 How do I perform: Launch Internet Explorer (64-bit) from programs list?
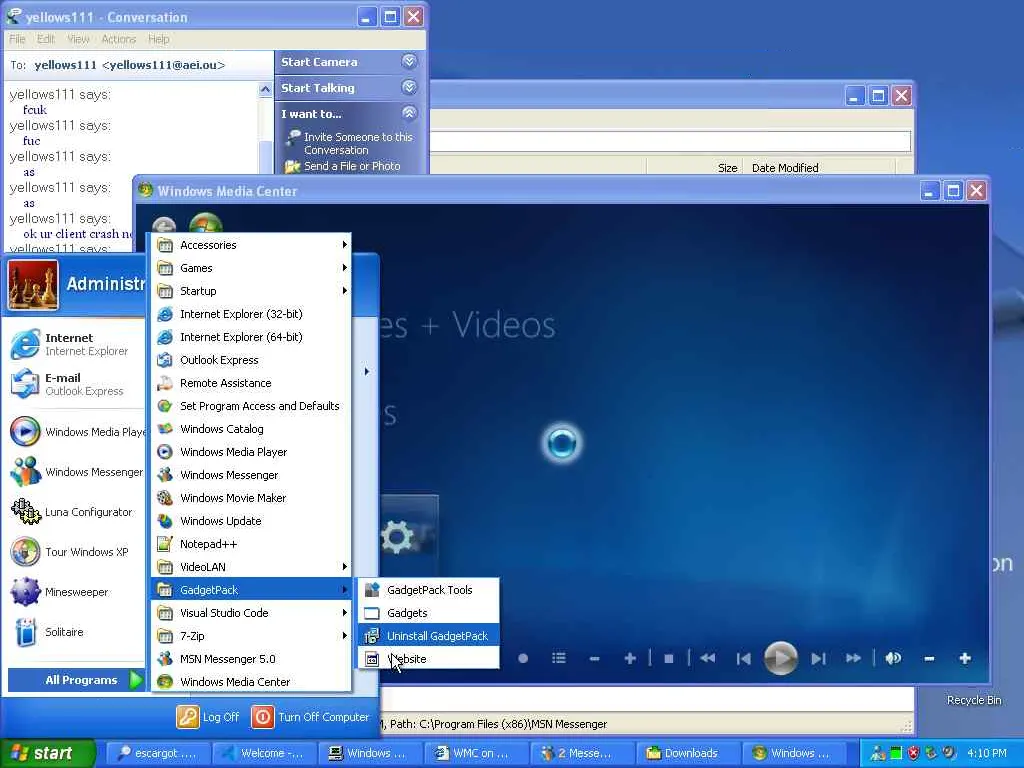(251, 337)
